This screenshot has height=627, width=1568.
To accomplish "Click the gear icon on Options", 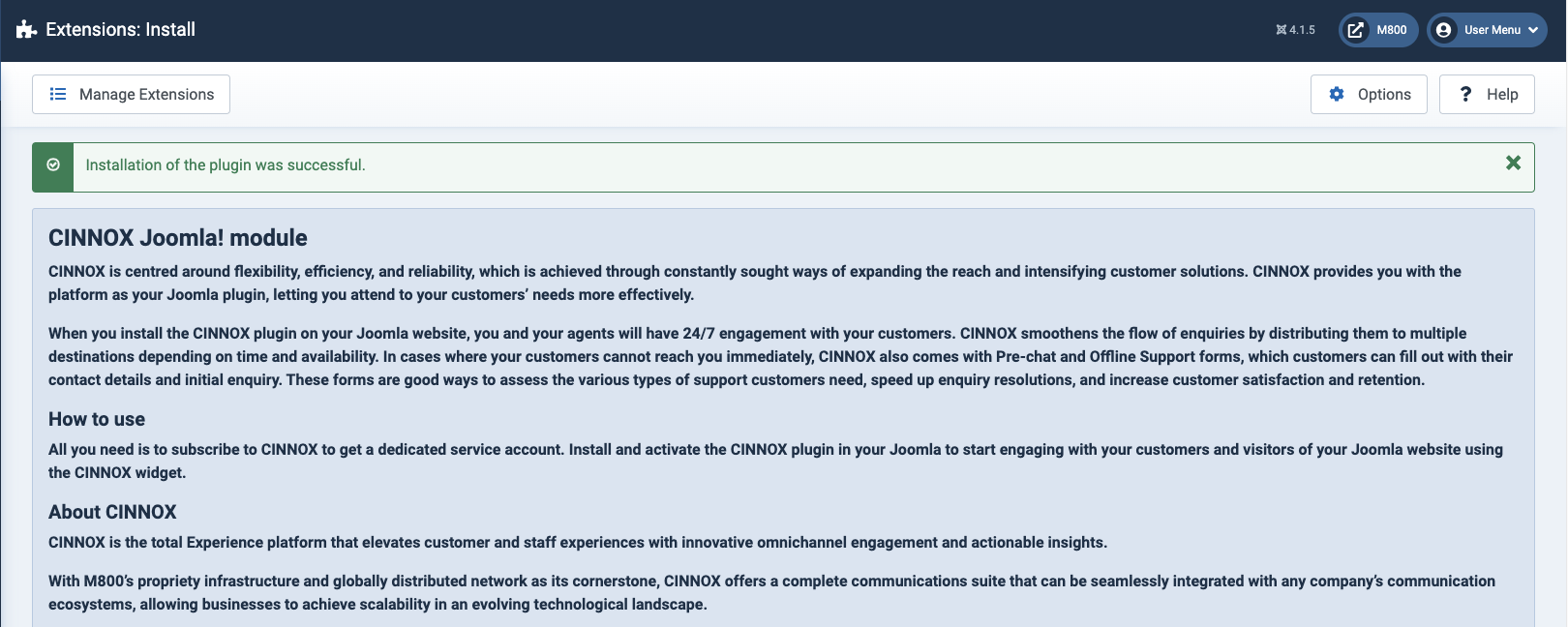I will [x=1337, y=94].
